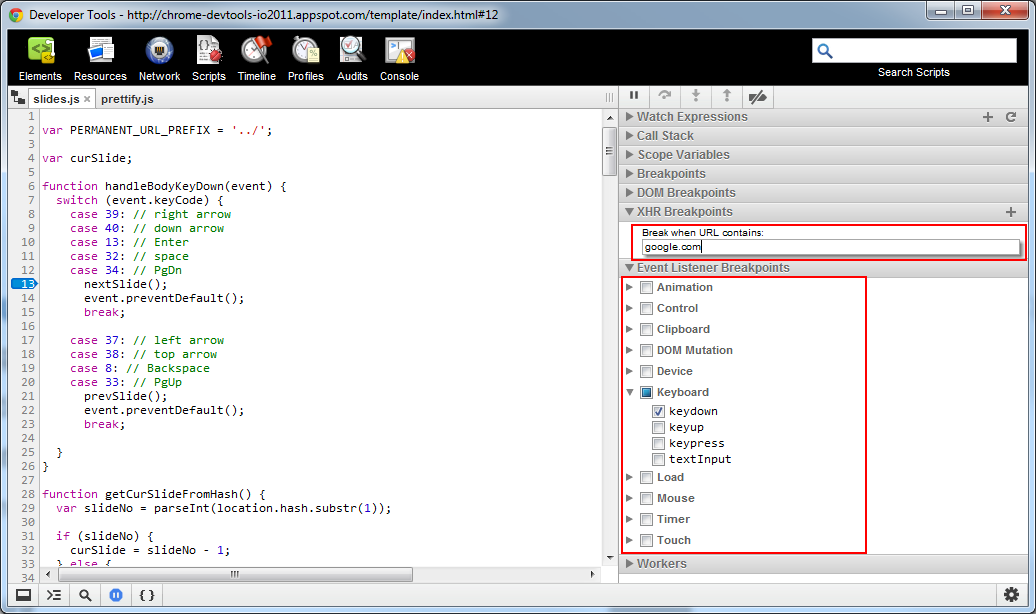
Task: Expand the Timer events group arrow
Action: click(630, 519)
